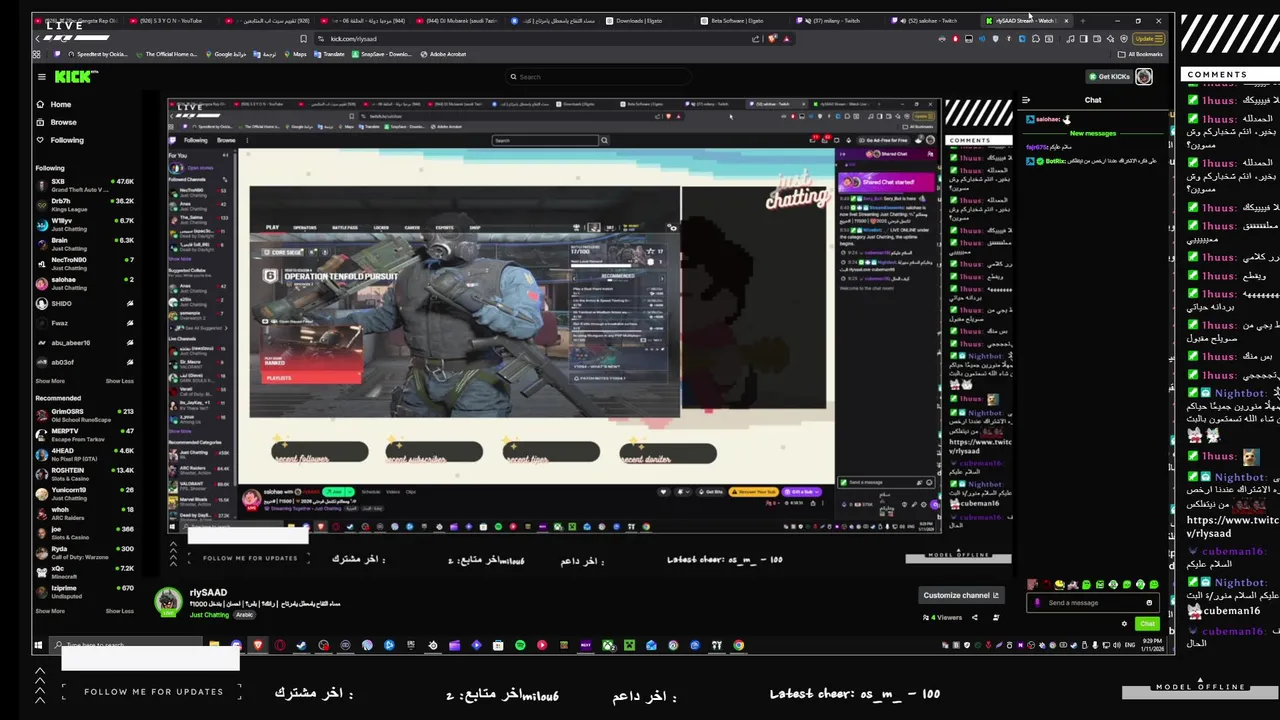The image size is (1280, 720).
Task: Click the bookmark icon left of the address bar
Action: (303, 39)
